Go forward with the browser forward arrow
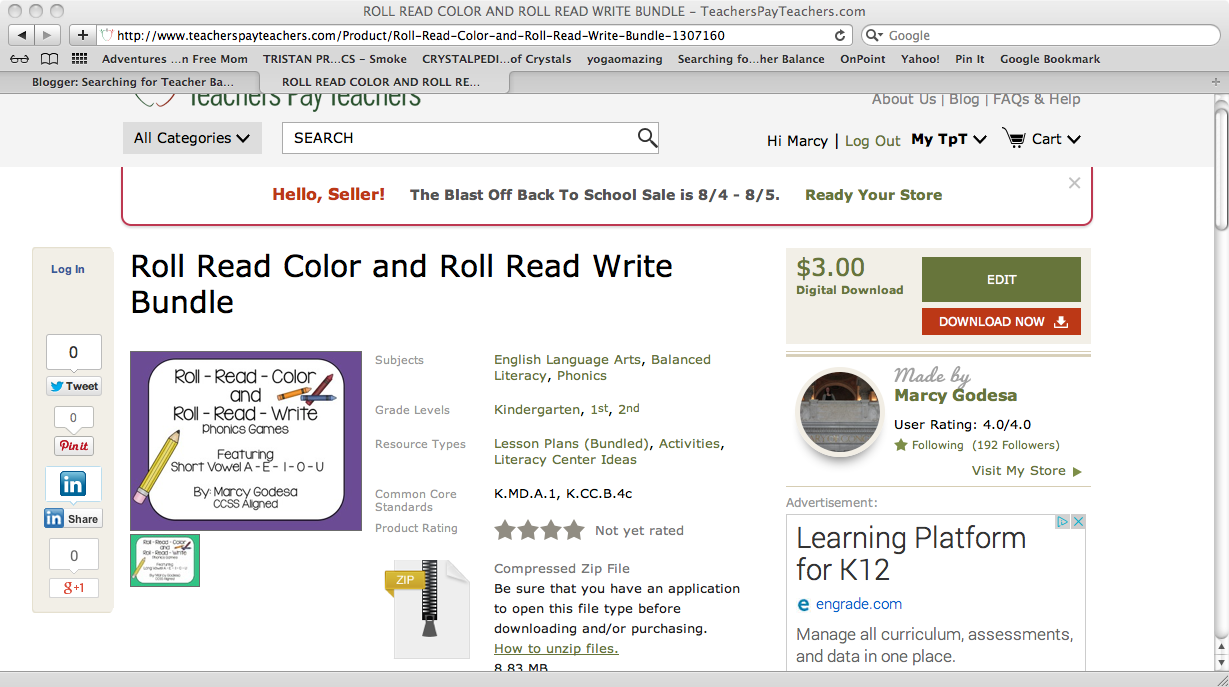This screenshot has height=687, width=1229. 47,35
